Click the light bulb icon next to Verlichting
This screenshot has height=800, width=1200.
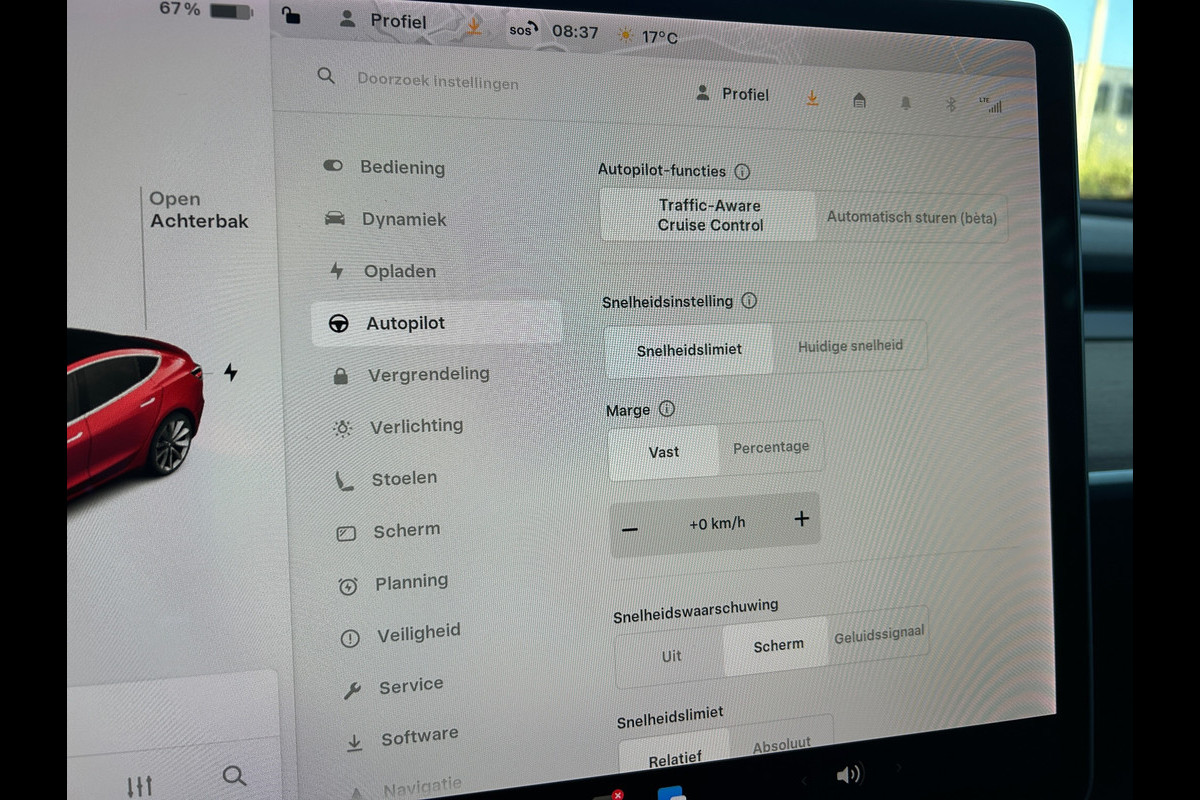[x=343, y=429]
